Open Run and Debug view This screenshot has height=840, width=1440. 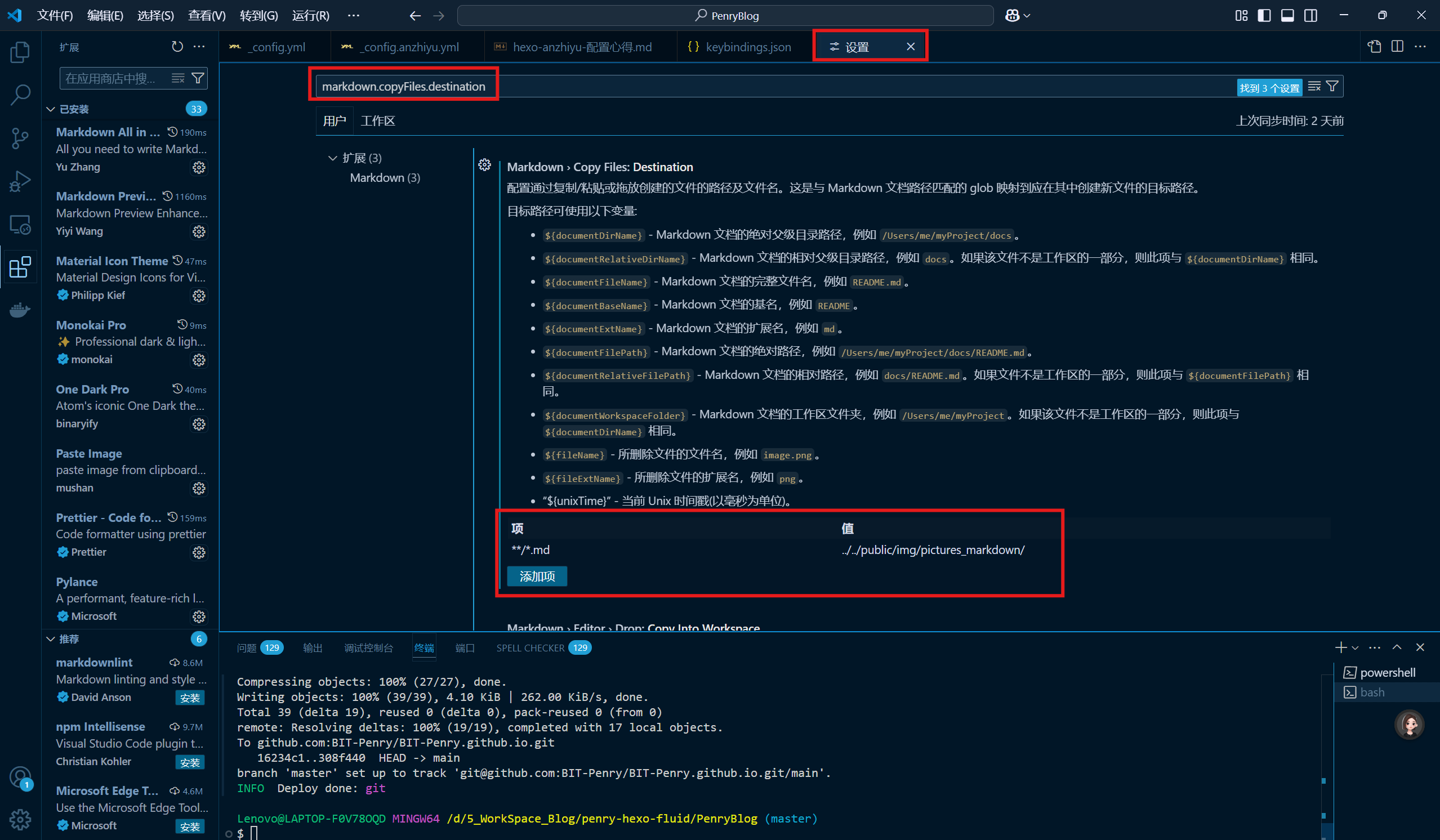(20, 181)
